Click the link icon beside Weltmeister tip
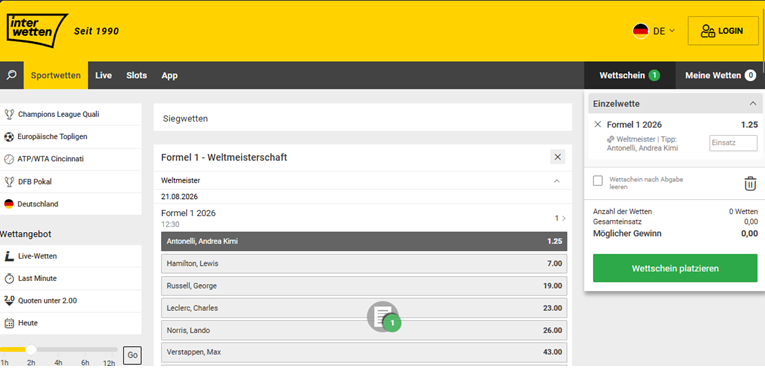Screen dimensions: 765x380 click(611, 140)
